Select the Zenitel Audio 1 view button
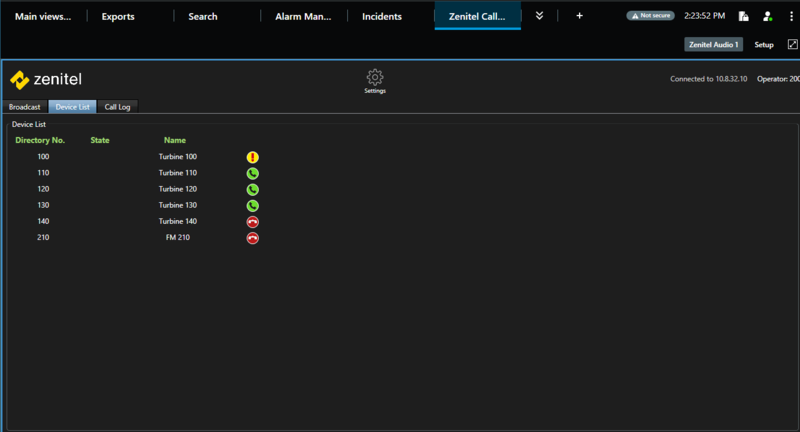This screenshot has width=800, height=432. point(713,45)
